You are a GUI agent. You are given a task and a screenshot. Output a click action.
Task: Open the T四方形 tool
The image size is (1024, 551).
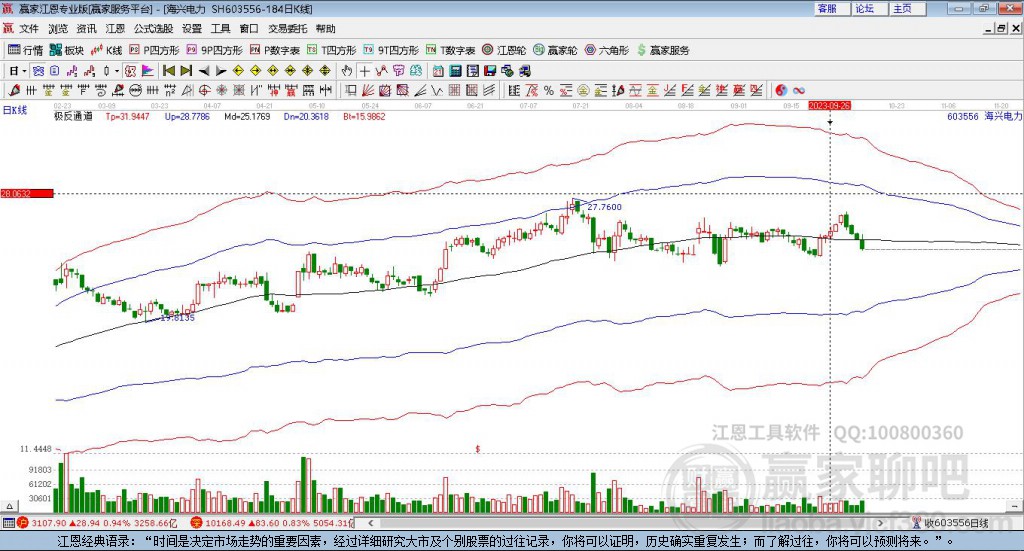[x=332, y=50]
